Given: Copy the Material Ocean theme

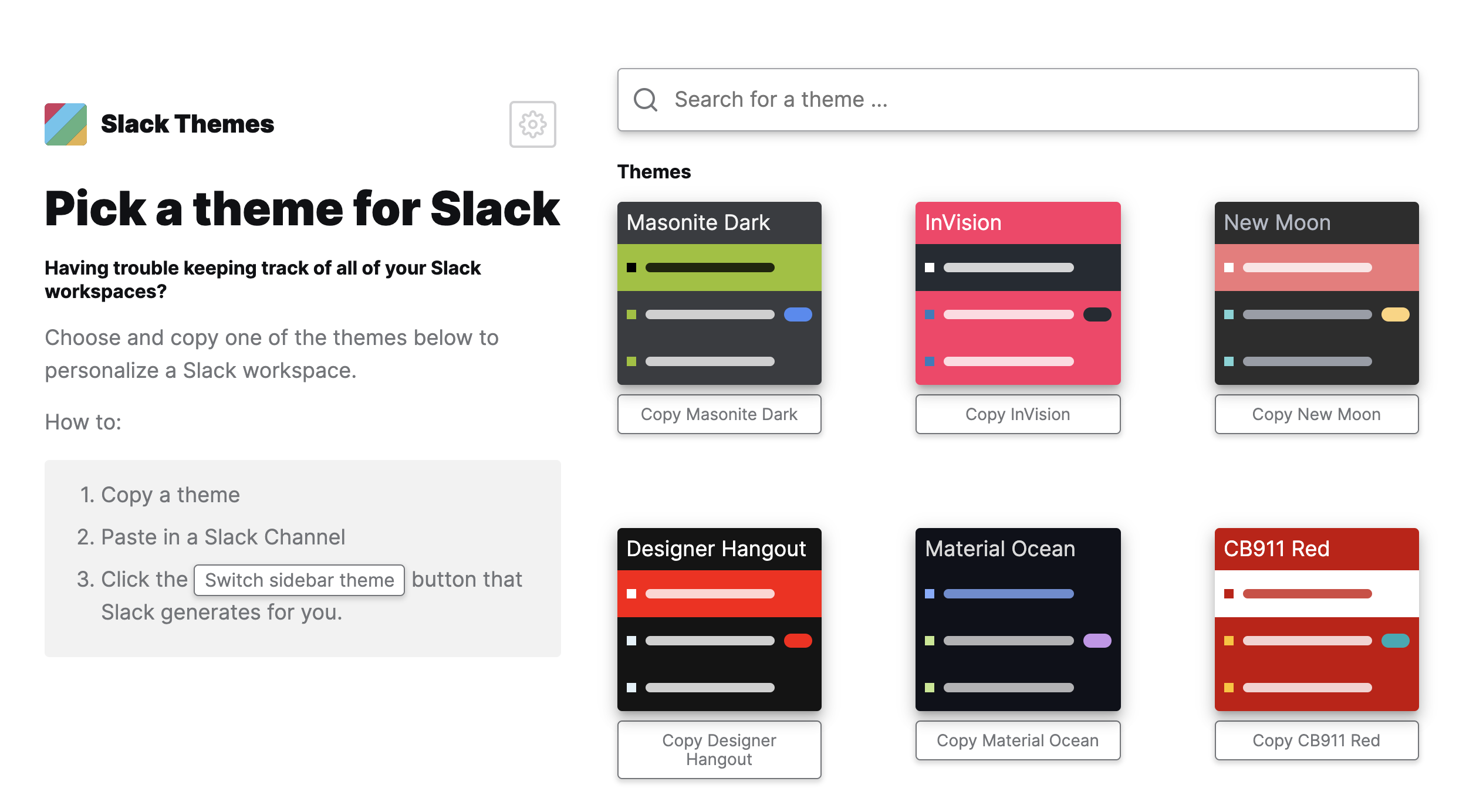Looking at the screenshot, I should (1018, 740).
